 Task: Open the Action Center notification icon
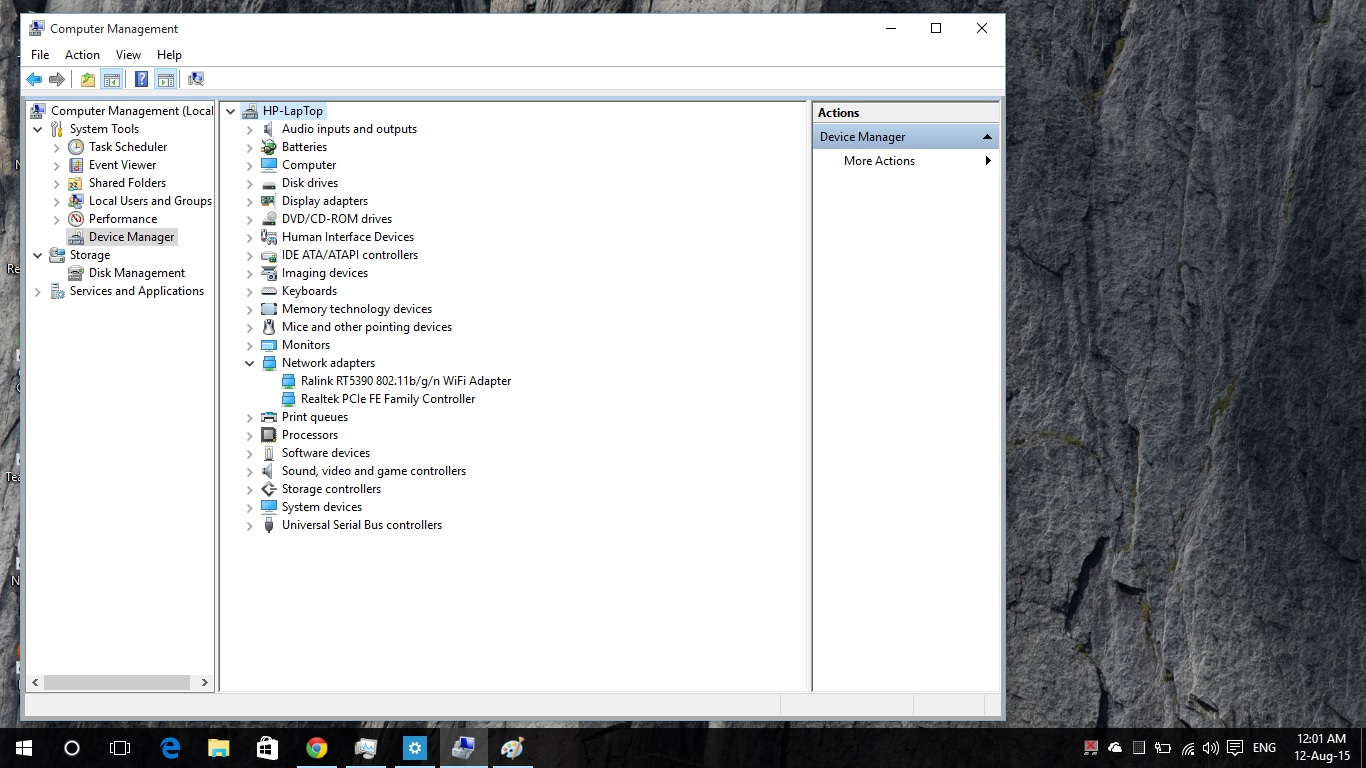[x=1235, y=748]
